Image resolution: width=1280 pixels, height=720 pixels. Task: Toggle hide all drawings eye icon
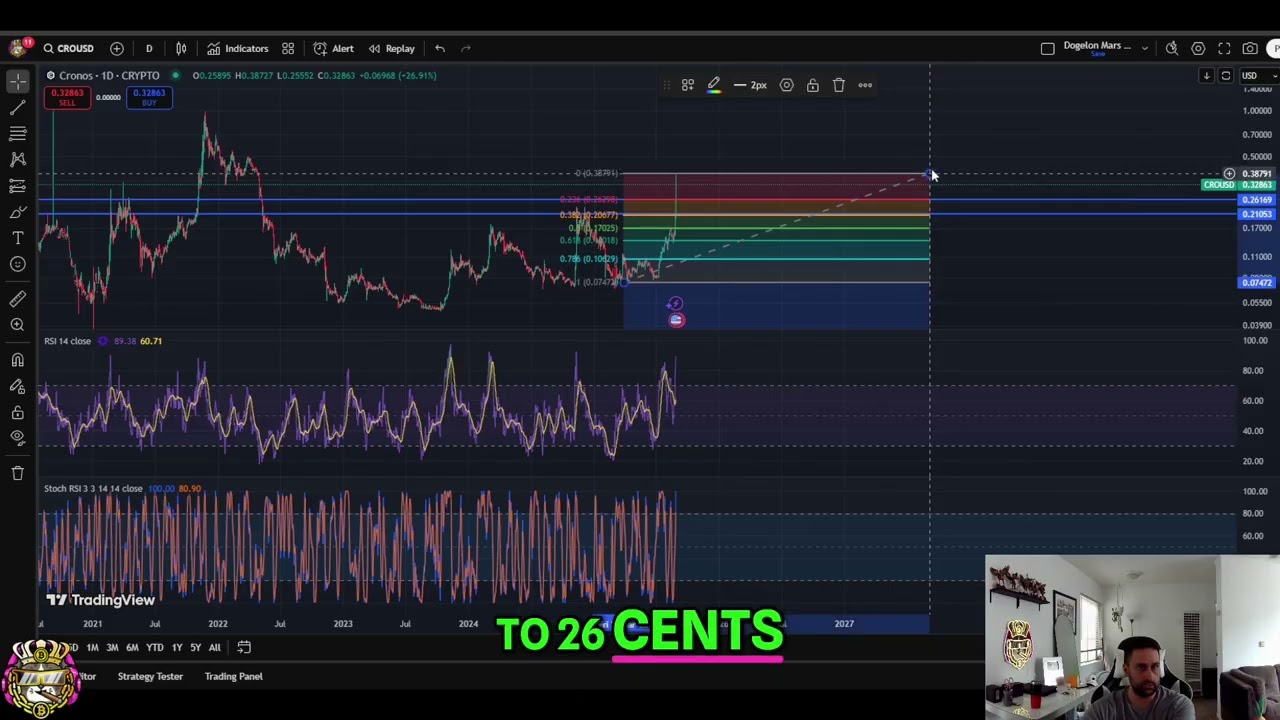(x=18, y=437)
